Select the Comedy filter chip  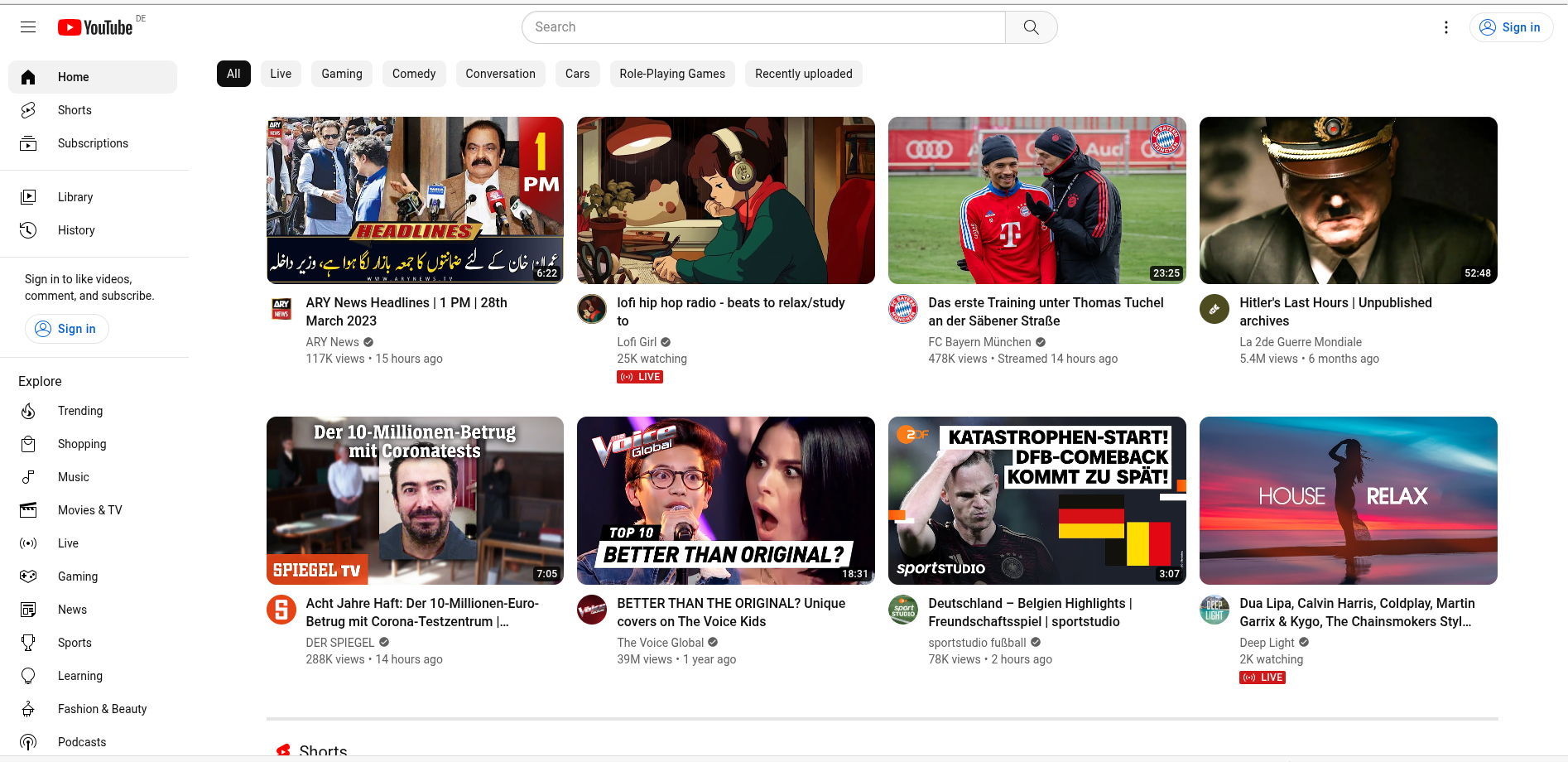coord(414,74)
